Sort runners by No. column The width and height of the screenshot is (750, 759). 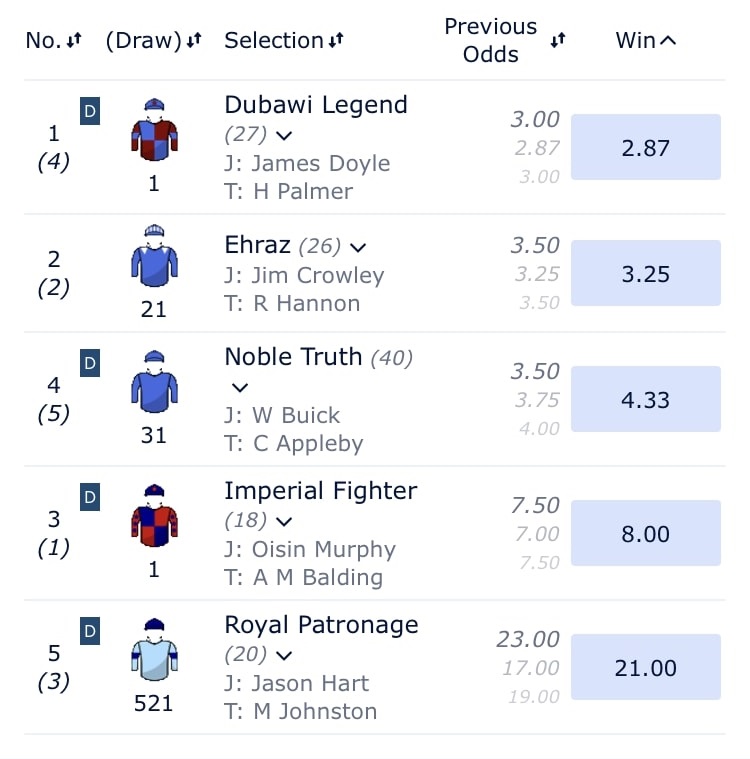(x=54, y=41)
